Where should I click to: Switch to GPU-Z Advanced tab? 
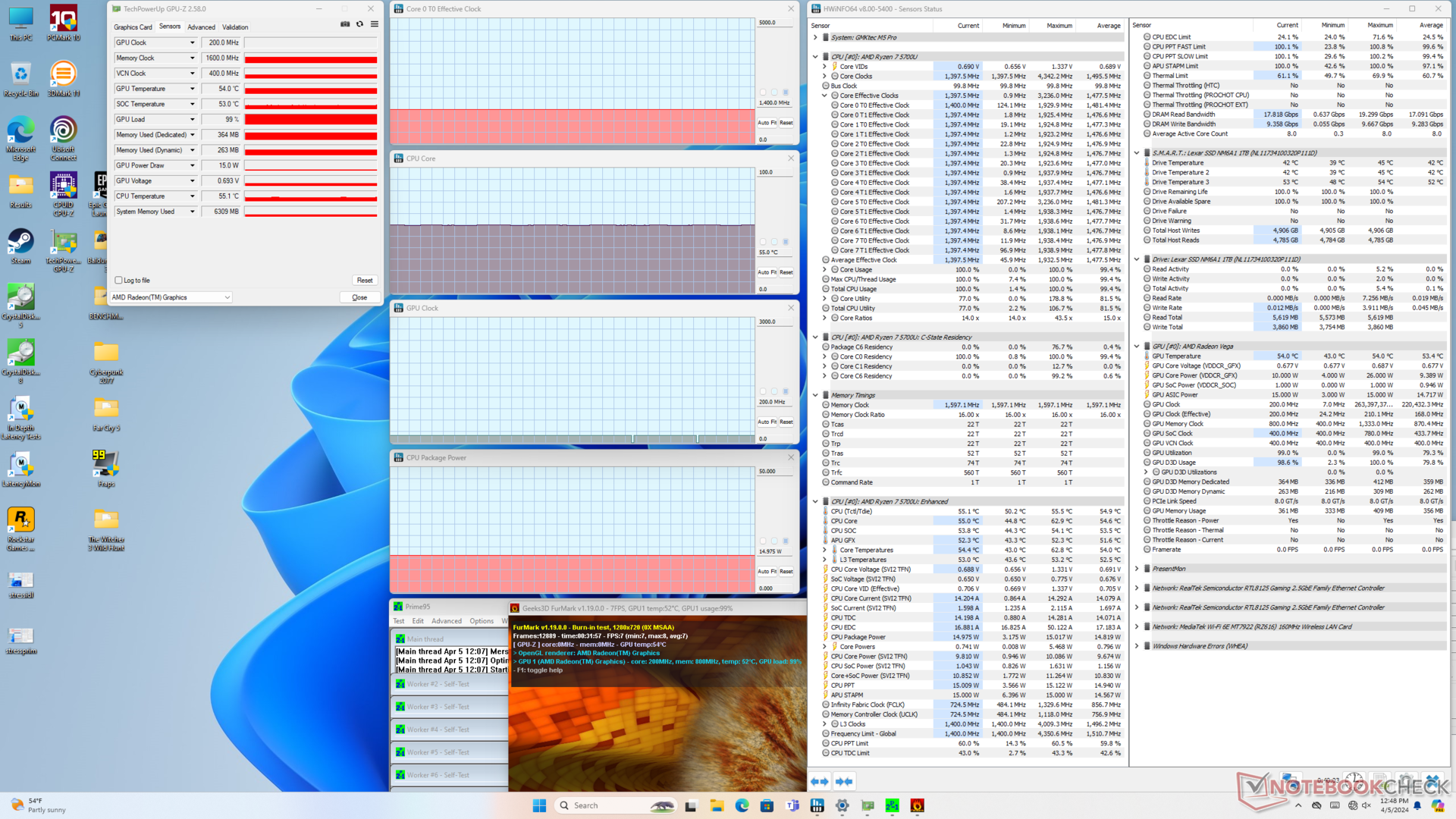(x=201, y=27)
